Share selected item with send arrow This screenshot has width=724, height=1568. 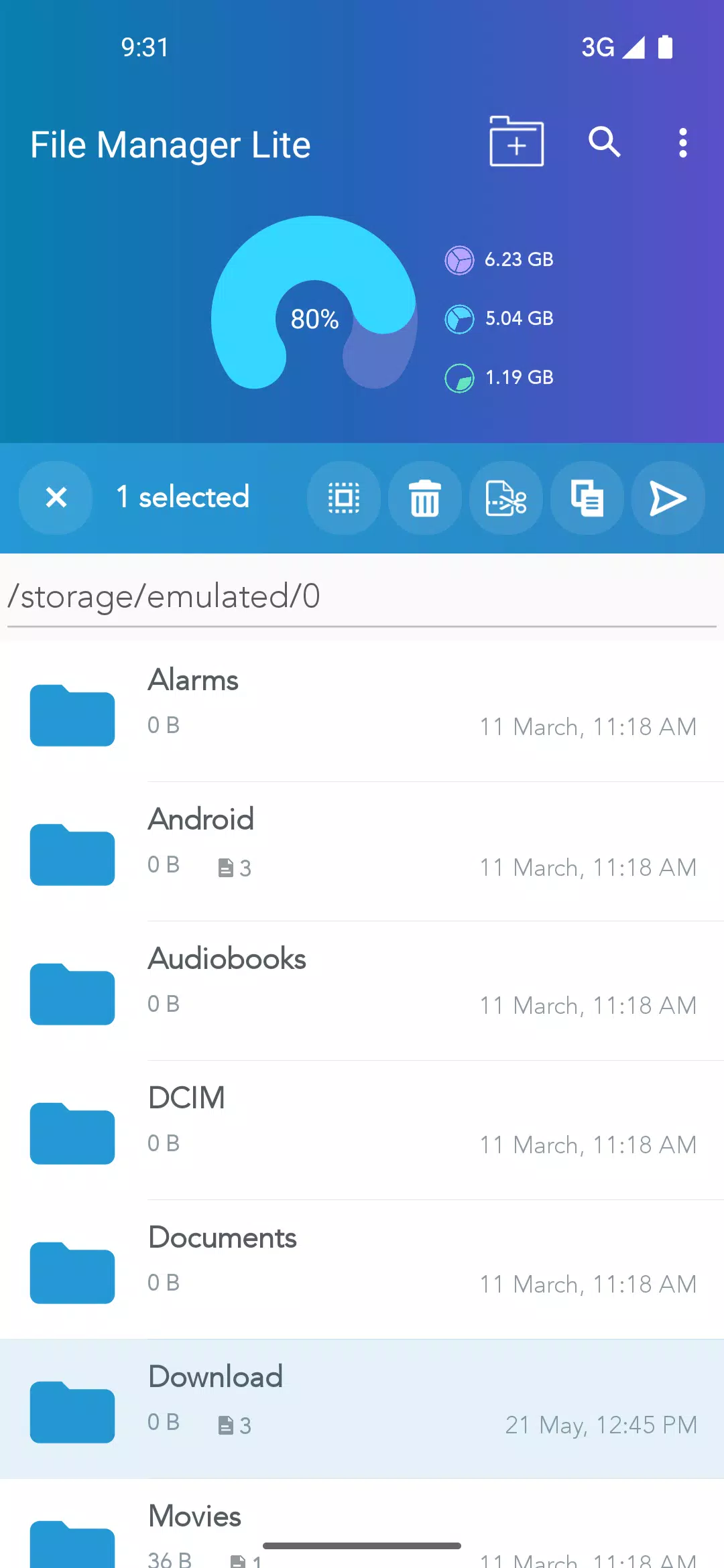coord(668,497)
